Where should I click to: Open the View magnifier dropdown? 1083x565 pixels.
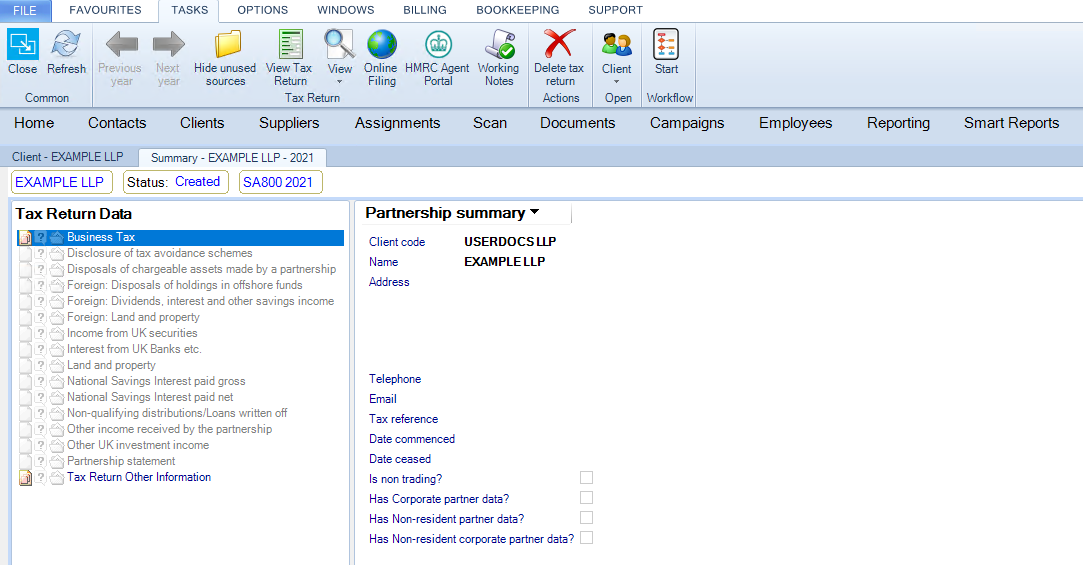[339, 57]
